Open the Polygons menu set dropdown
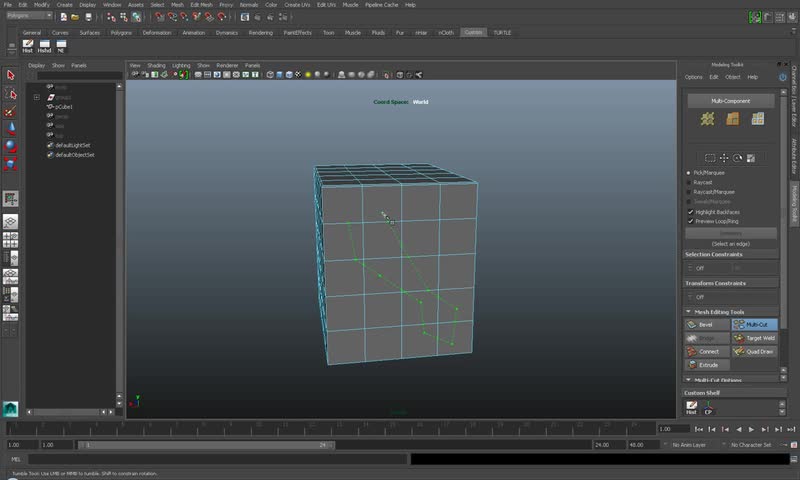The width and height of the screenshot is (800, 480). click(x=29, y=16)
